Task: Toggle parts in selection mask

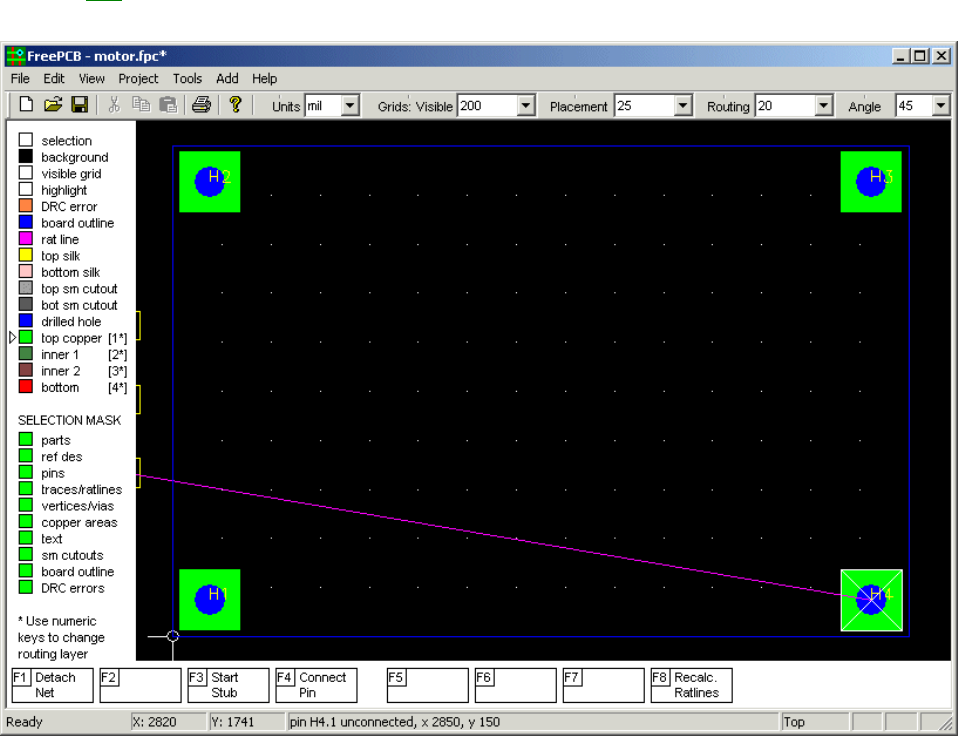Action: 26,439
